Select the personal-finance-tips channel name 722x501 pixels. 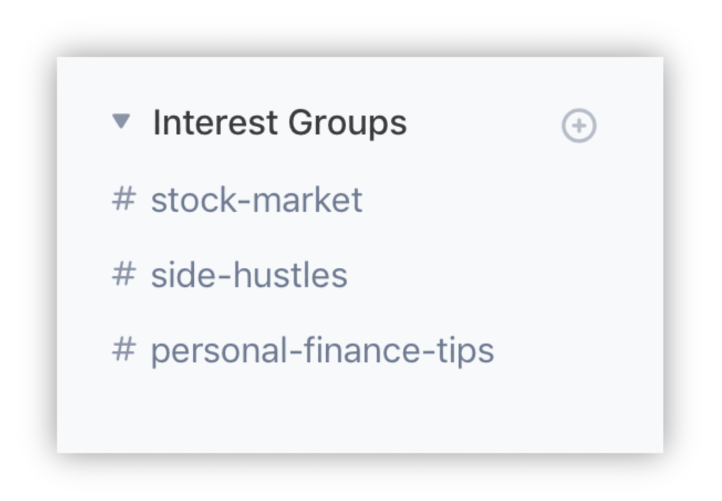[322, 351]
